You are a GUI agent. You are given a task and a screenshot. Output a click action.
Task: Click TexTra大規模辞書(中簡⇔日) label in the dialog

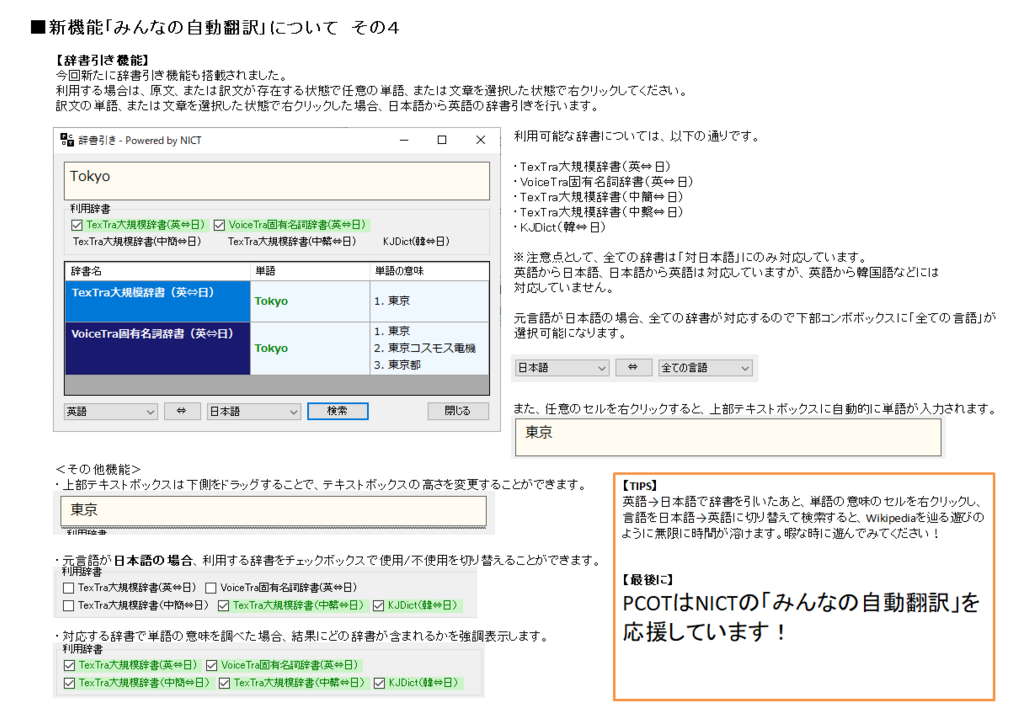(137, 242)
